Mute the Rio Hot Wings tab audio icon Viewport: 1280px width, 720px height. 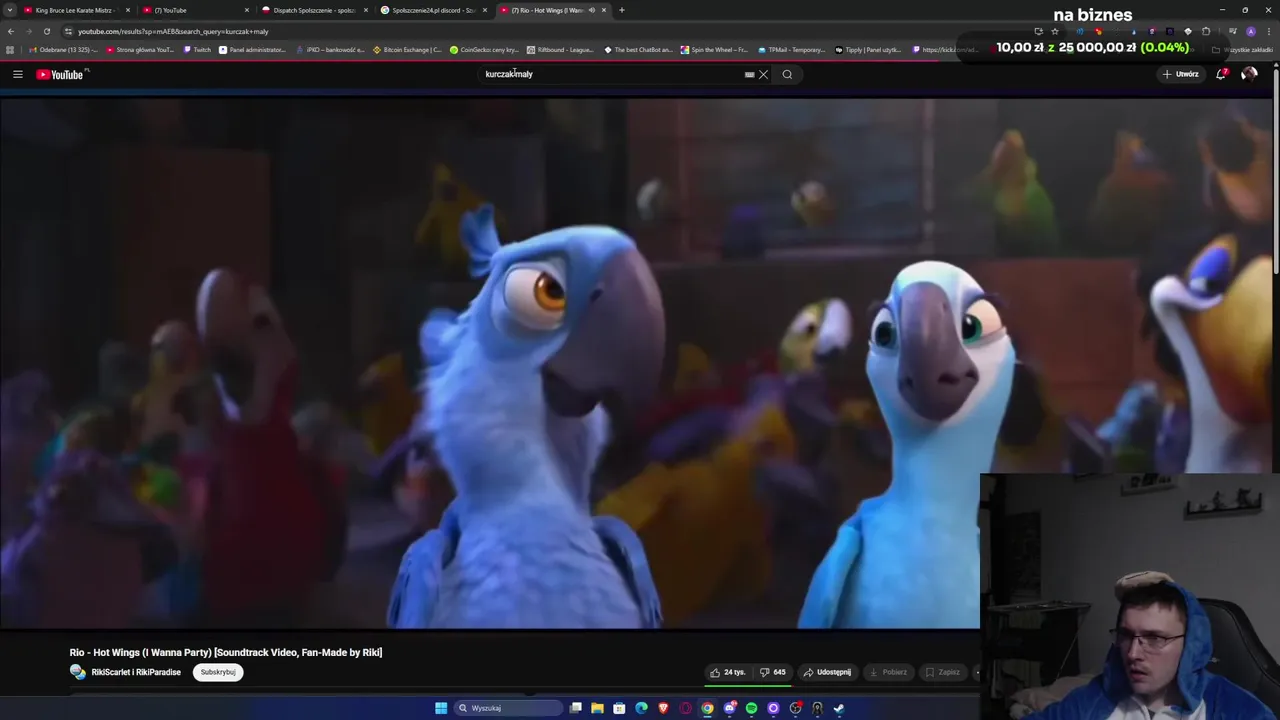(x=591, y=10)
